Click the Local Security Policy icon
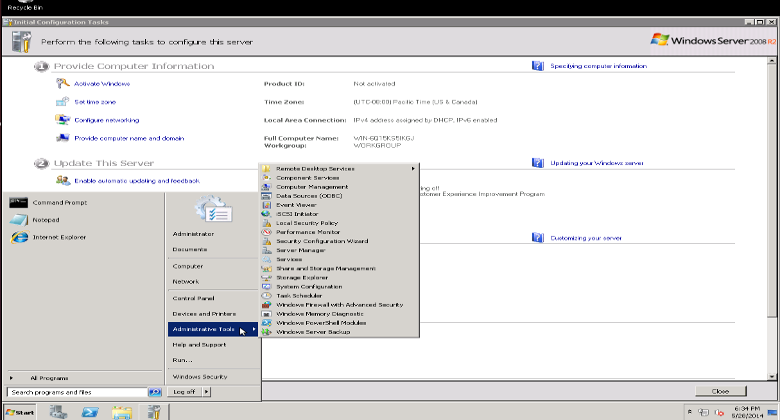The width and height of the screenshot is (780, 420). pyautogui.click(x=267, y=223)
